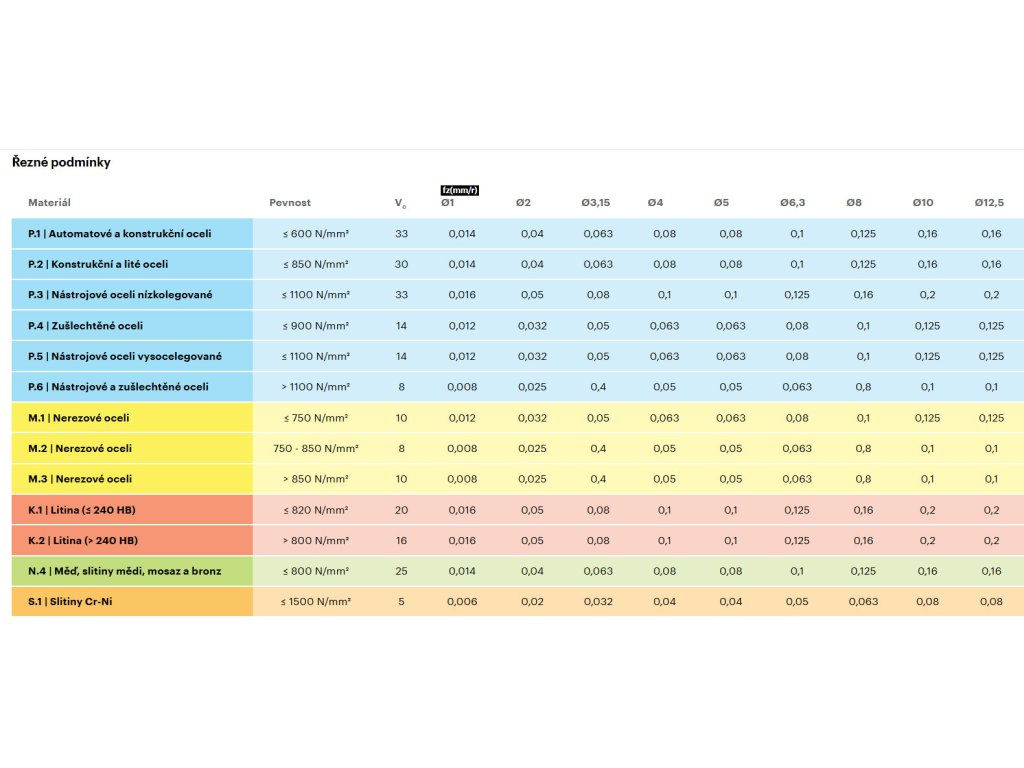
Task: Select the orange K.1 Litina (≤ 240 HB) cell
Action: tap(132, 510)
